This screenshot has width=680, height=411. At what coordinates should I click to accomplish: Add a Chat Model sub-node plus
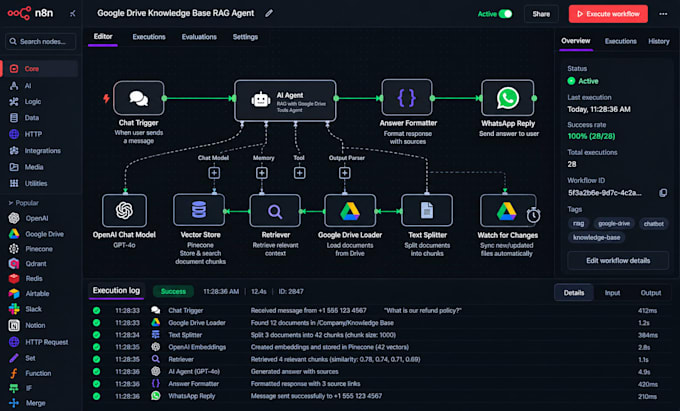[214, 173]
